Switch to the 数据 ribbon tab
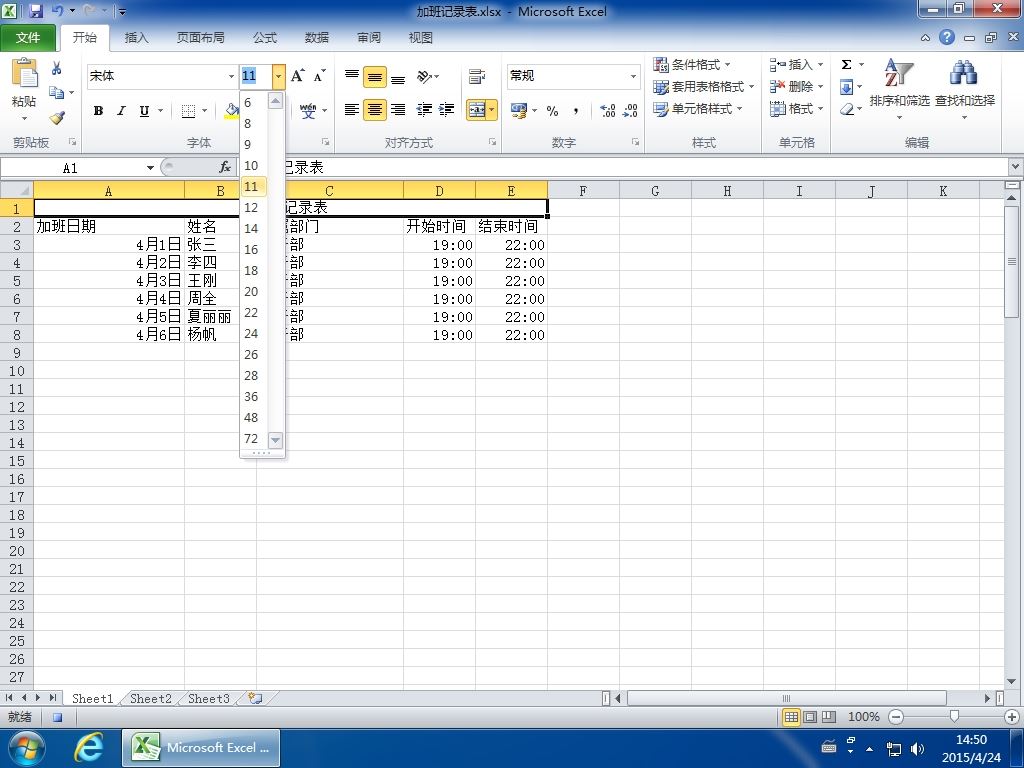 tap(317, 38)
